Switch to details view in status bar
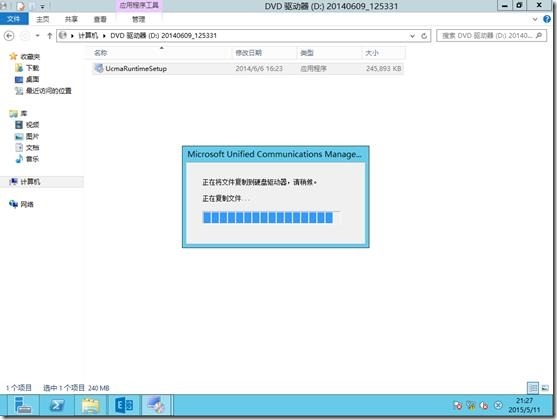This screenshot has height=420, width=557. pos(533,388)
